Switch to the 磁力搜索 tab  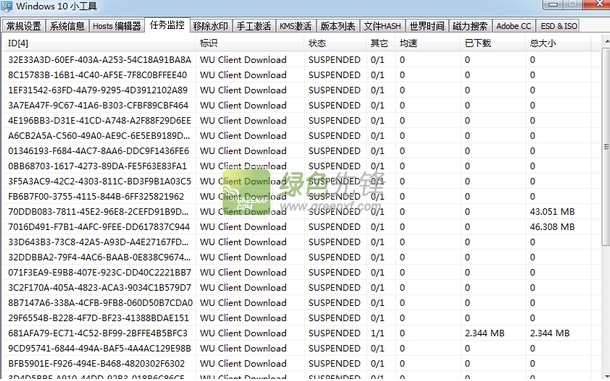click(x=470, y=26)
